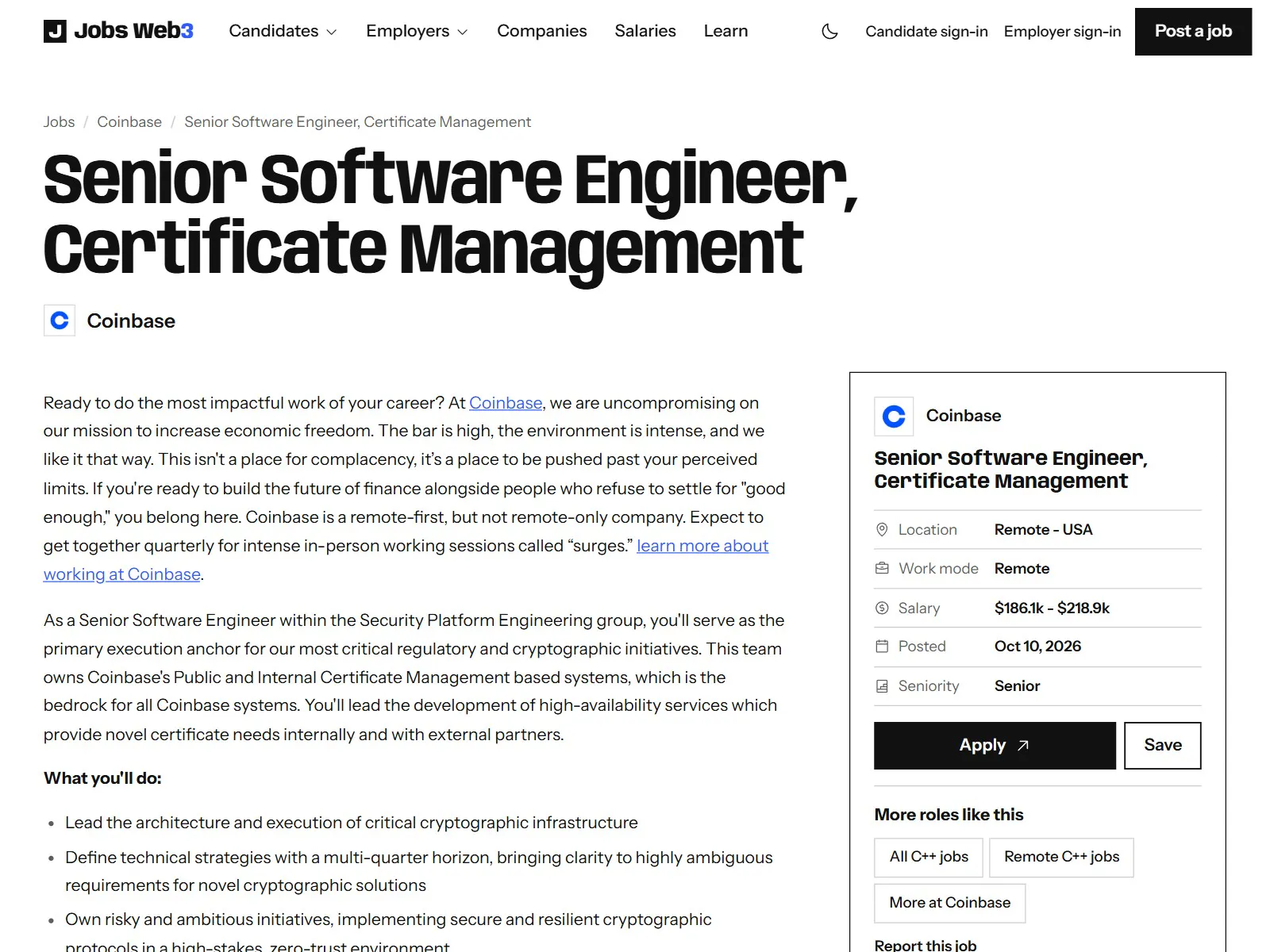
Task: Click the sidebar job title heading
Action: 1011,469
